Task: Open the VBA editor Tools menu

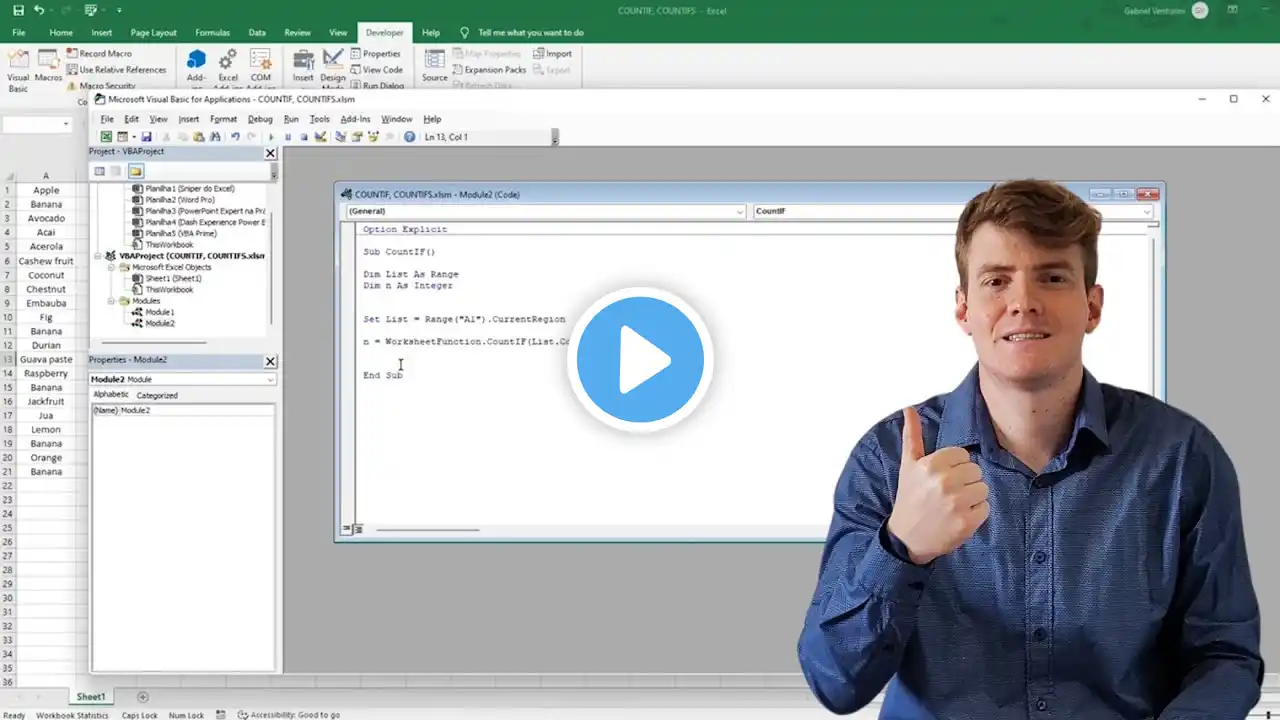Action: [x=319, y=119]
